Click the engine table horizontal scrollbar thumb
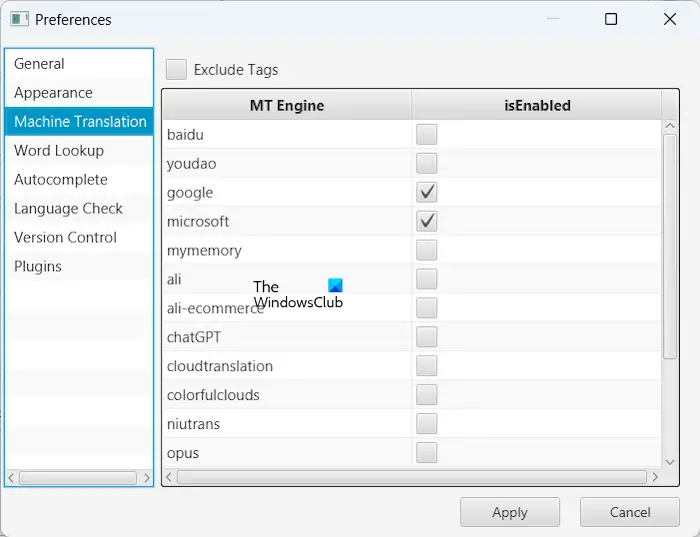 coord(412,477)
